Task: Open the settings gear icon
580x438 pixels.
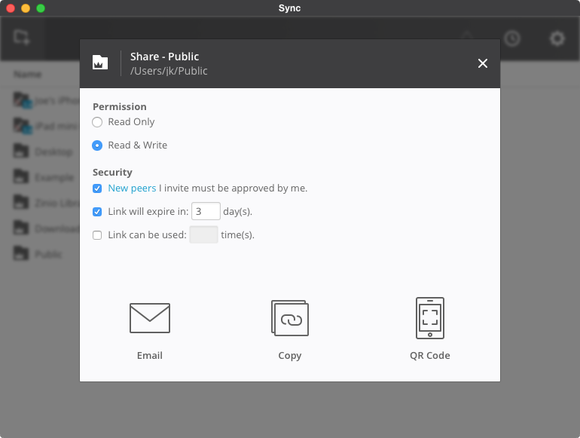Action: (557, 38)
